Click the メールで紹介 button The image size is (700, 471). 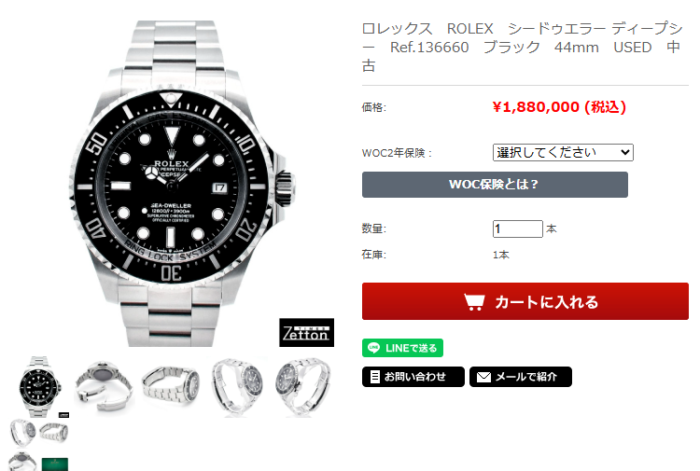521,377
